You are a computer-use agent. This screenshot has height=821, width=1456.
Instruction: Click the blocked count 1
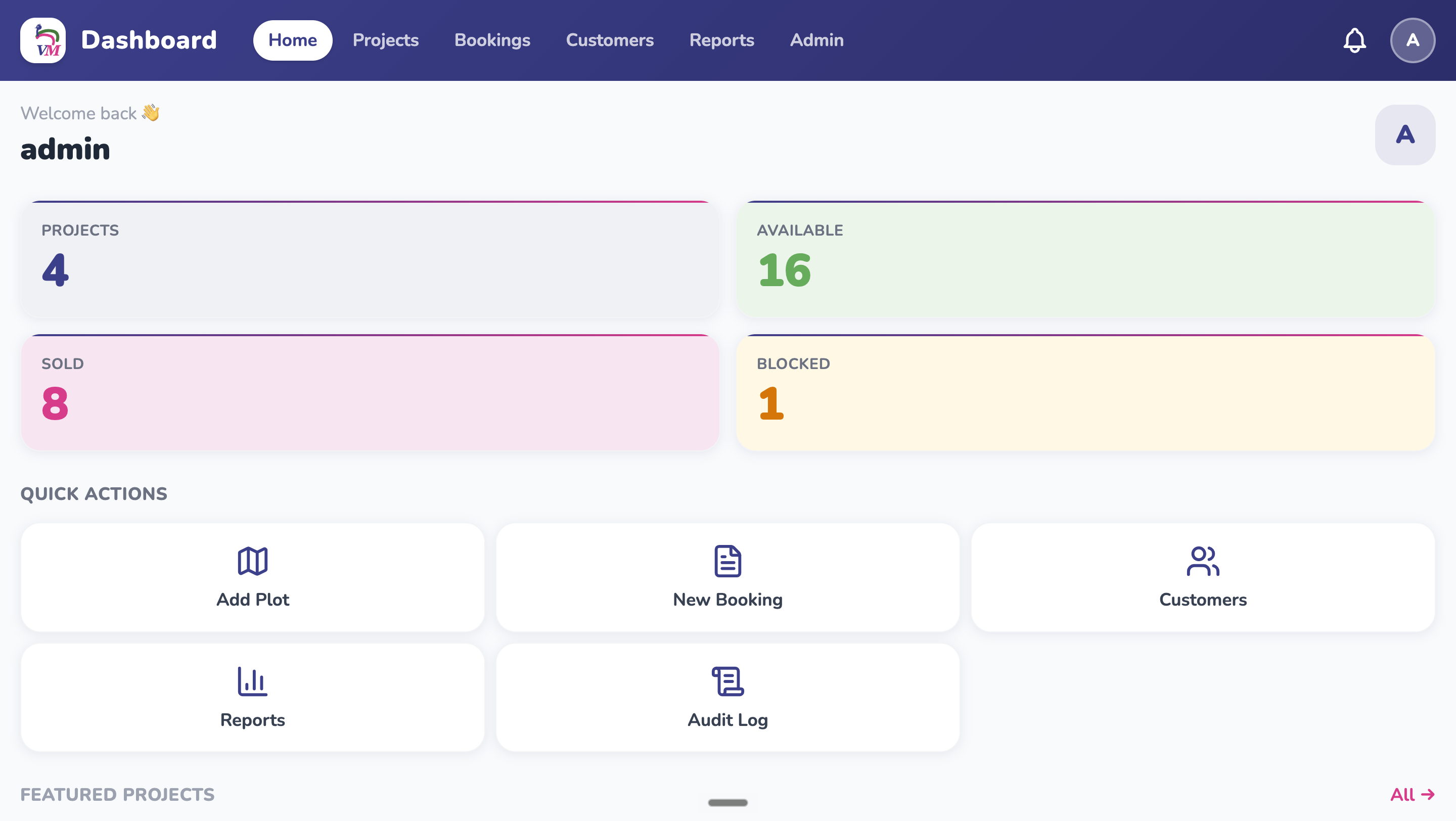pos(771,403)
